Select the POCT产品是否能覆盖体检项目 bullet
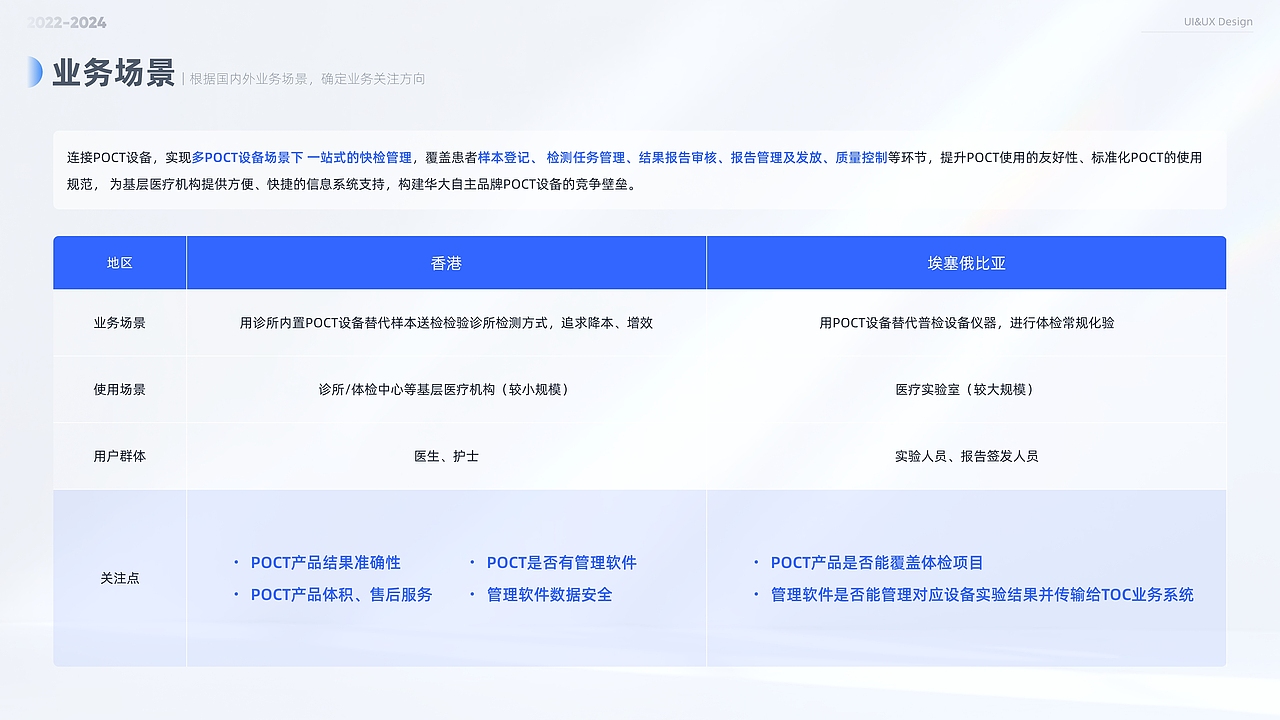Screen dimensions: 1280x720 pyautogui.click(x=875, y=562)
